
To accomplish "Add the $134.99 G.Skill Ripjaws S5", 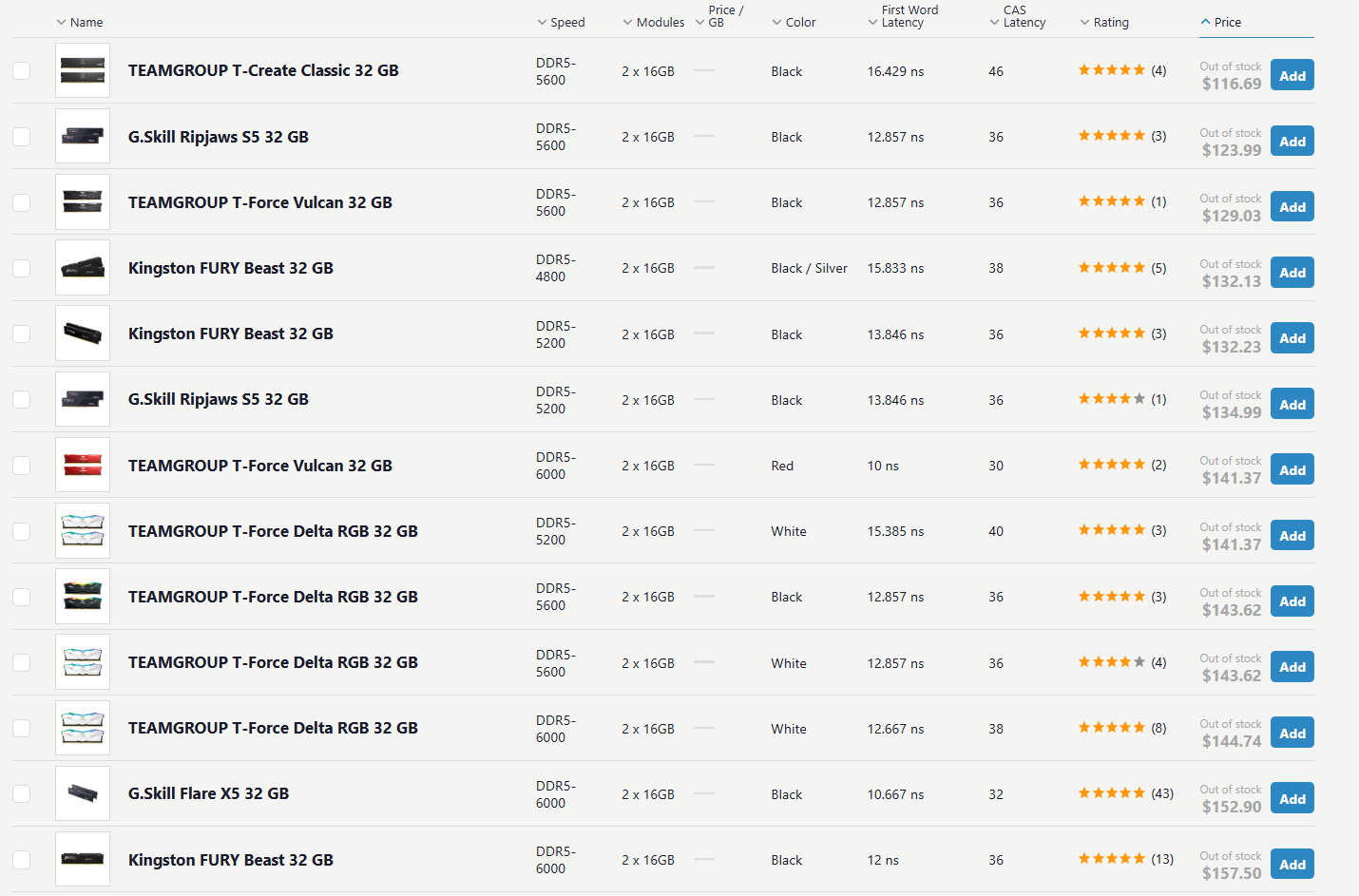I will 1292,405.
